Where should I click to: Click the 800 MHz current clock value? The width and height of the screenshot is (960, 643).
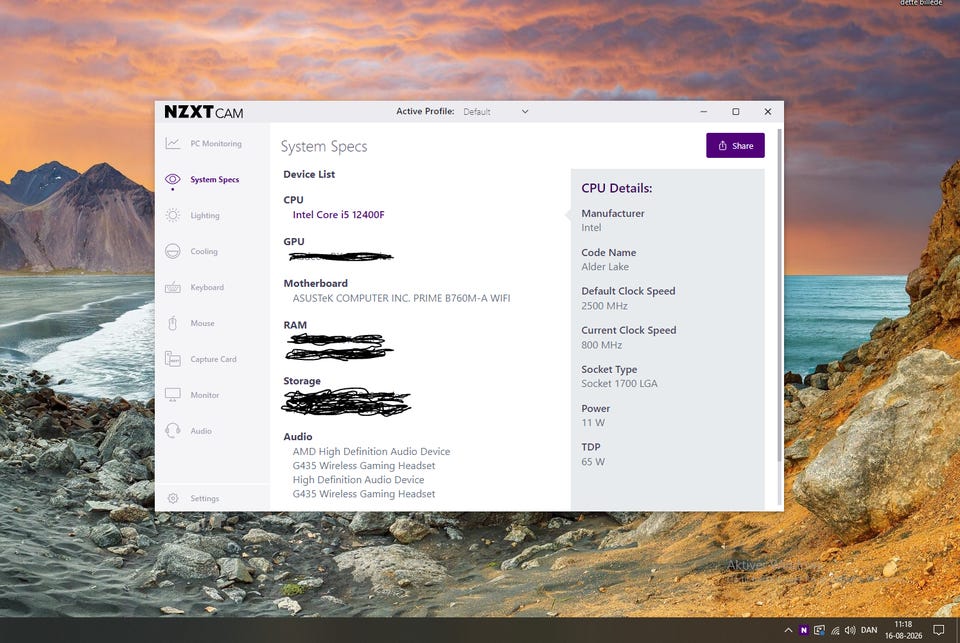(x=602, y=345)
